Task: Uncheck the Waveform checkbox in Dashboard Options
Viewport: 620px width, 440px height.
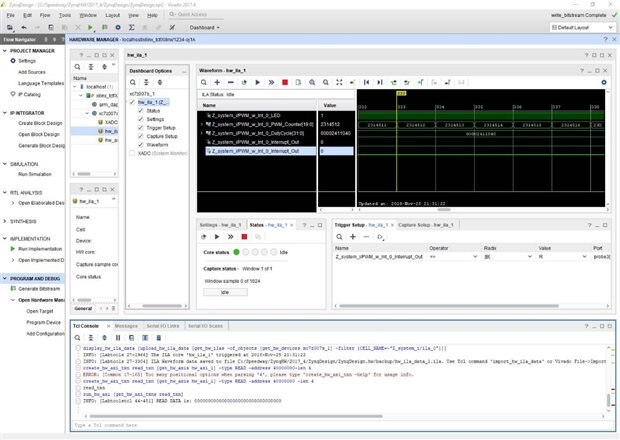Action: 139,145
